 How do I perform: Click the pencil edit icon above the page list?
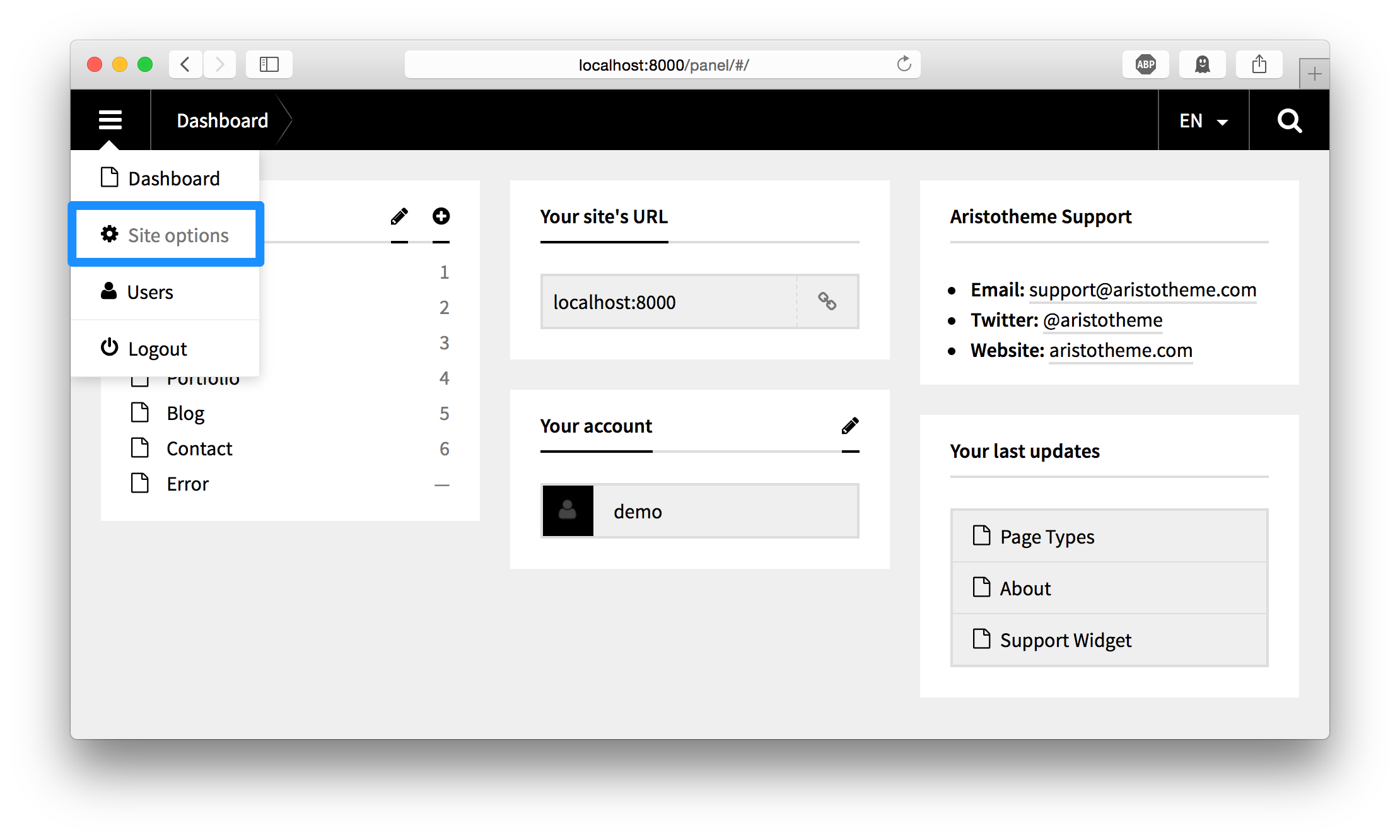399,216
